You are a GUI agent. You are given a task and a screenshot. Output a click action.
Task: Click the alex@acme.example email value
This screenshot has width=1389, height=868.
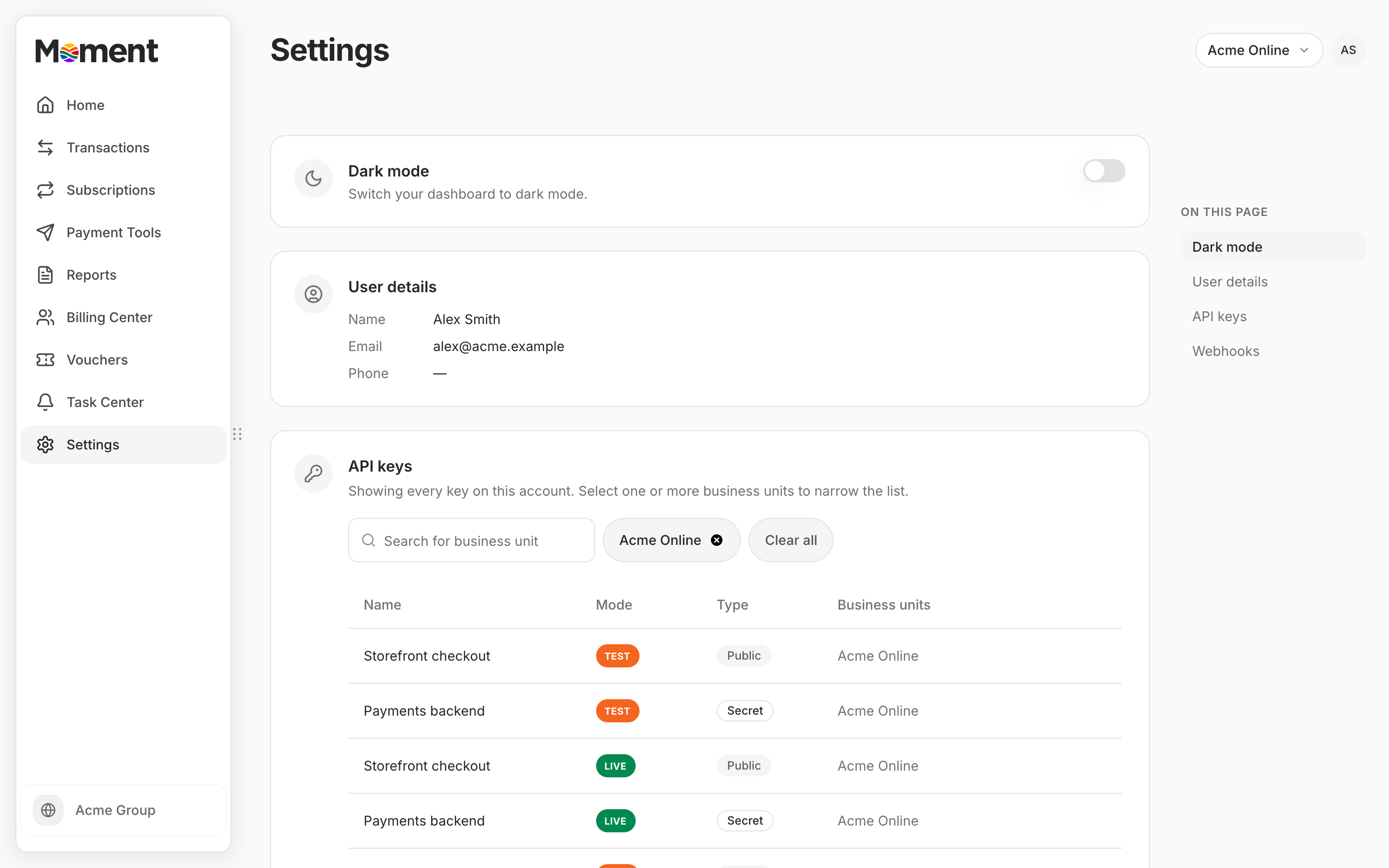pyautogui.click(x=498, y=346)
